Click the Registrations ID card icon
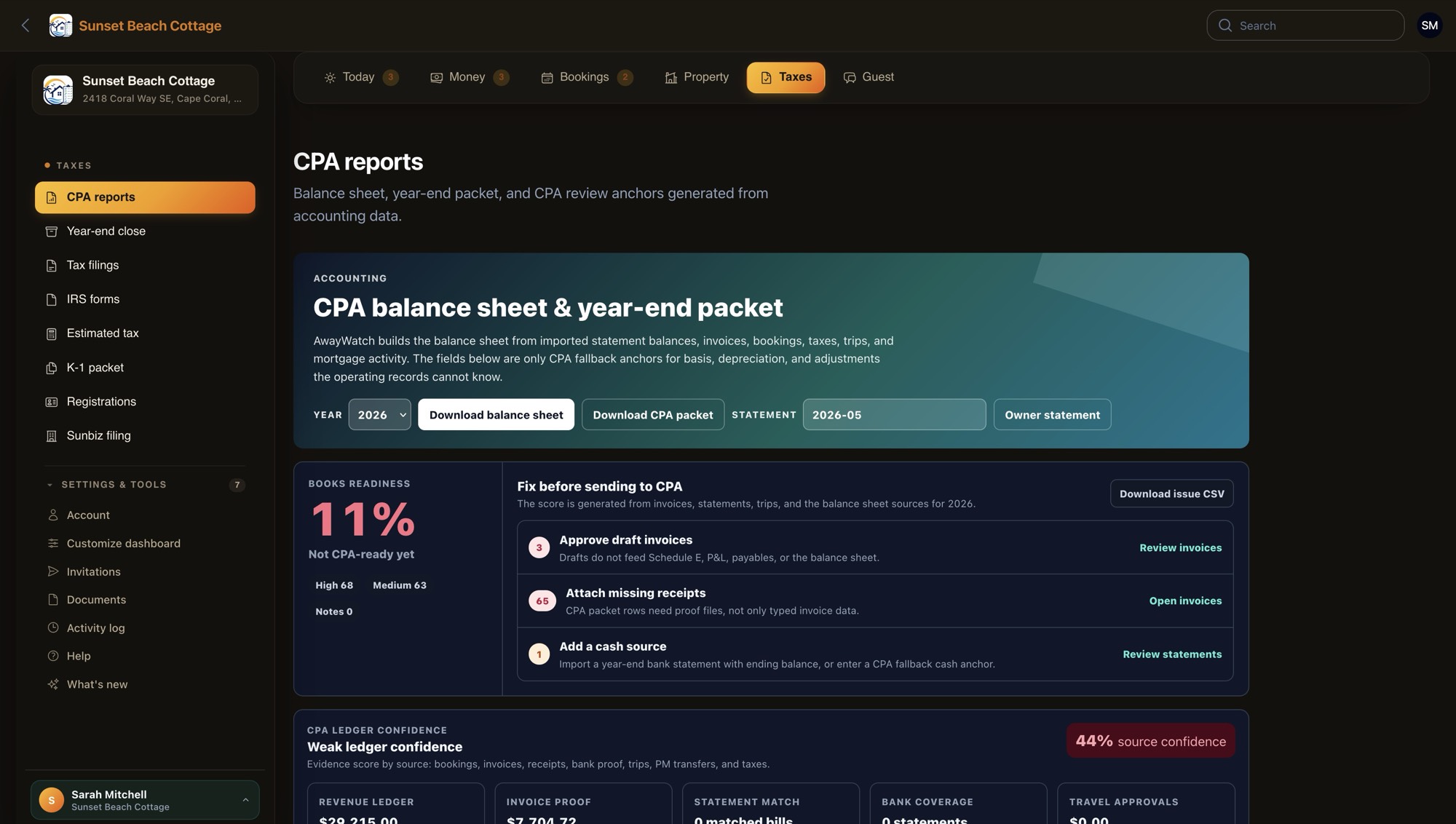 (x=52, y=402)
